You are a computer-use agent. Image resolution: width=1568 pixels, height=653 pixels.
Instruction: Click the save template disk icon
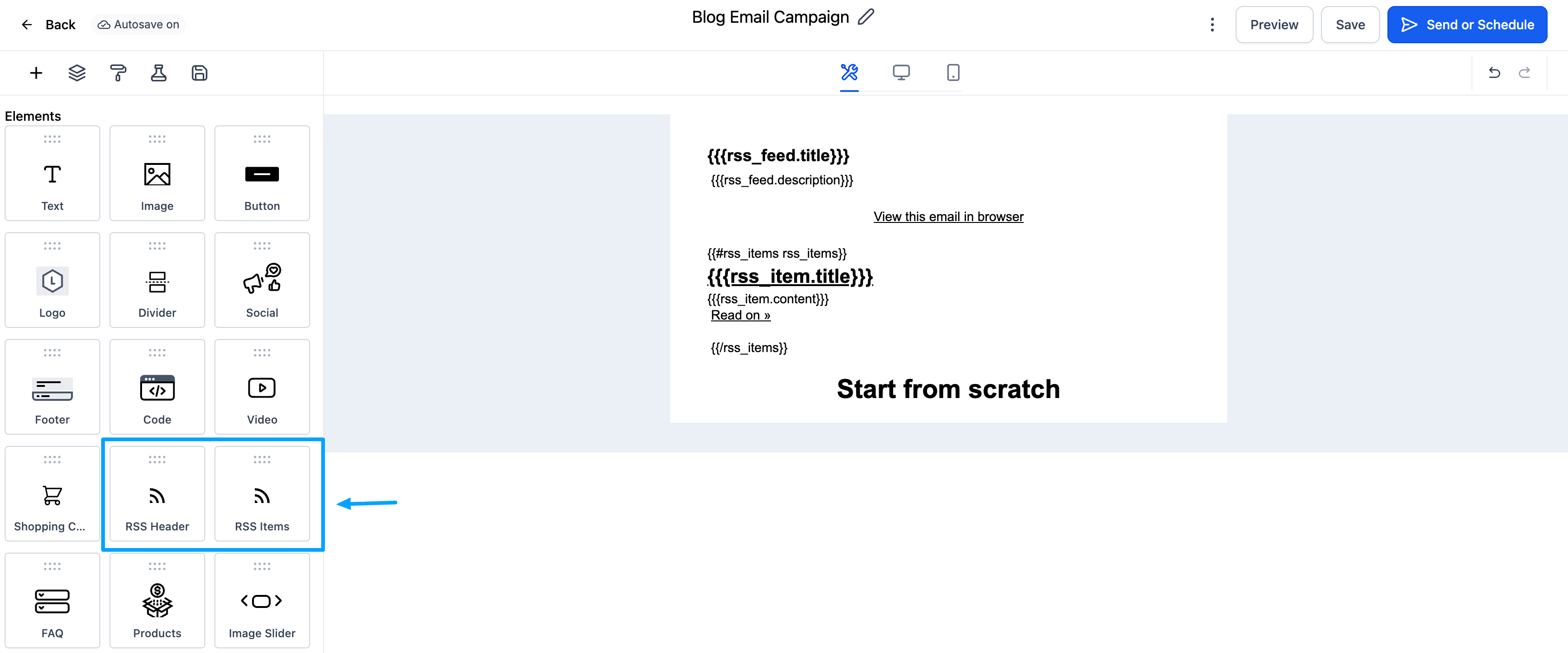point(200,73)
